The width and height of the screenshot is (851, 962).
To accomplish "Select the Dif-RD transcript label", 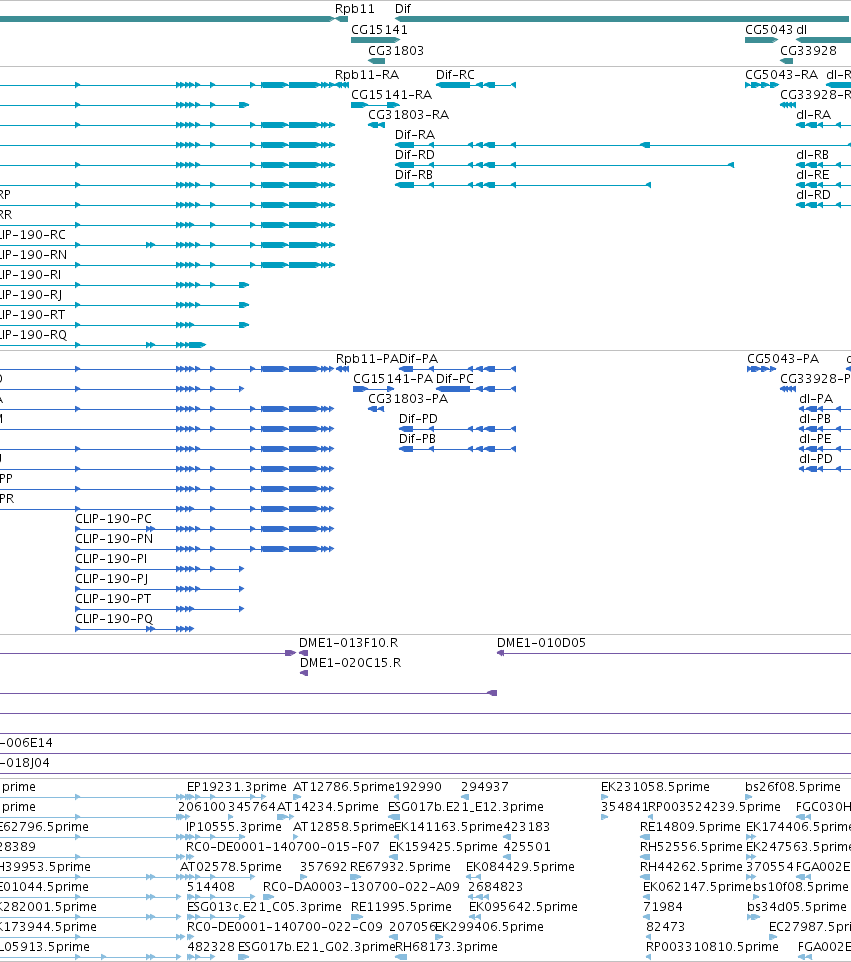I will tap(415, 155).
